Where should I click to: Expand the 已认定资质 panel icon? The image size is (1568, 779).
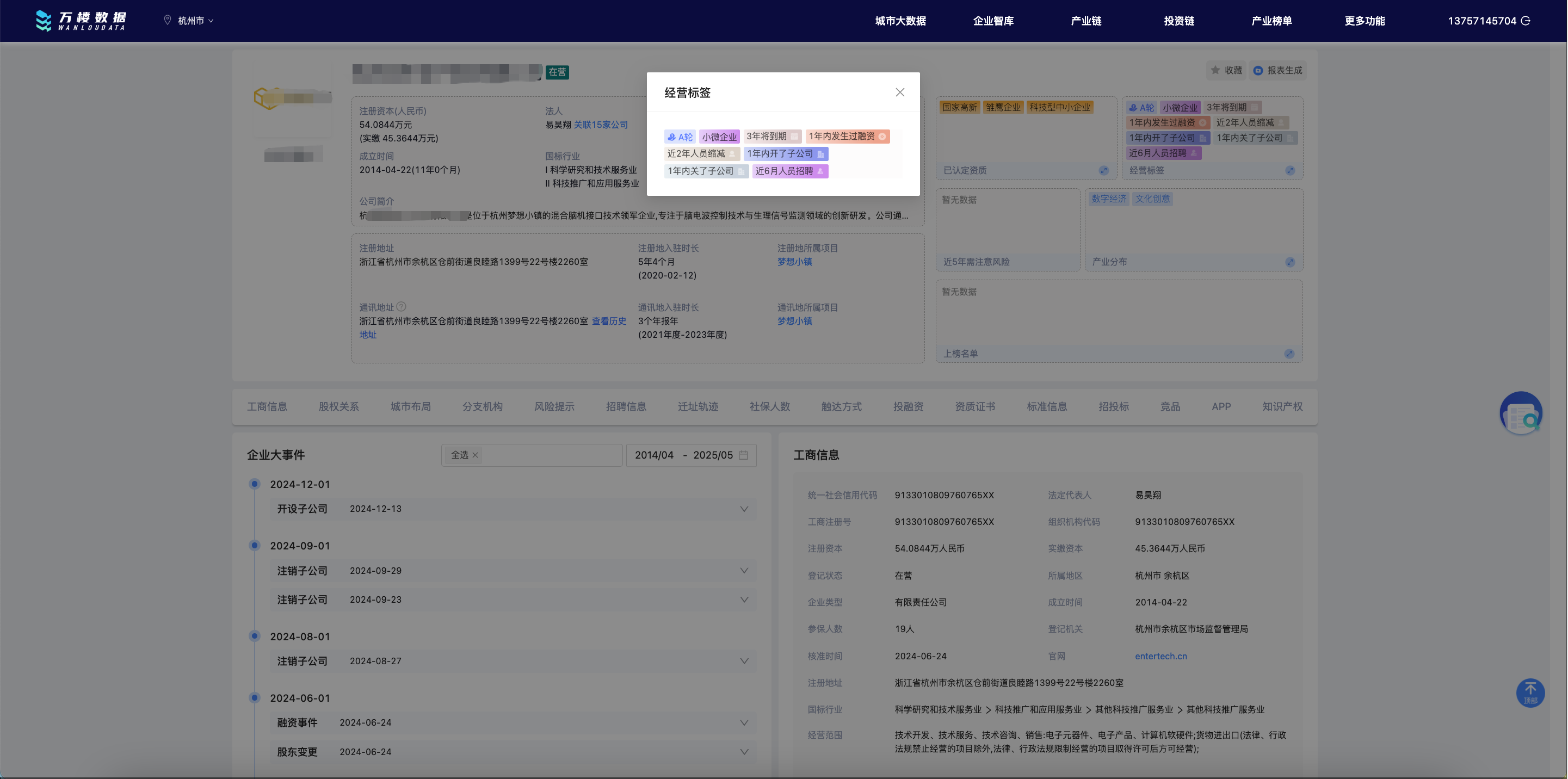(1103, 170)
